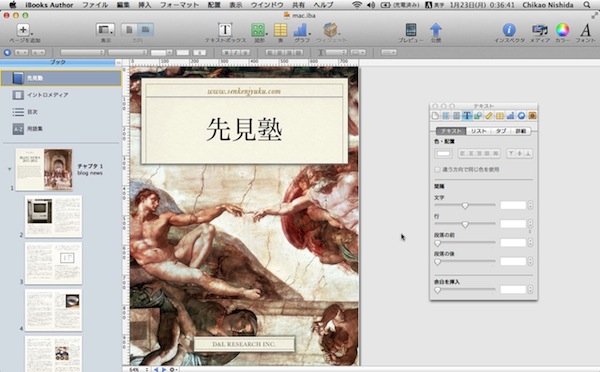Open the iBooks Author application menu

49,5
